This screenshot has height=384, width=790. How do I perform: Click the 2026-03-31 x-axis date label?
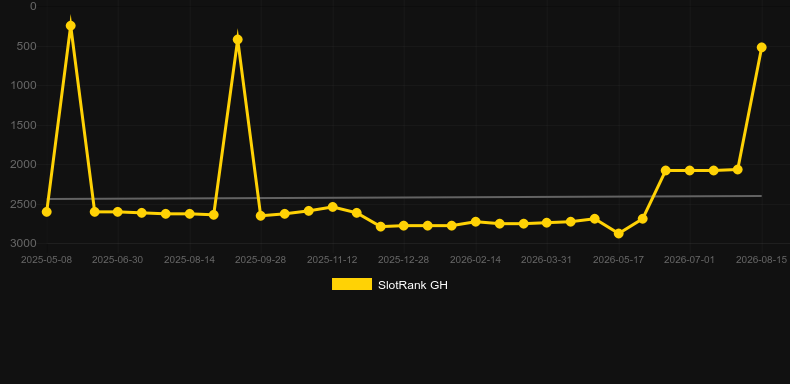[x=547, y=260]
